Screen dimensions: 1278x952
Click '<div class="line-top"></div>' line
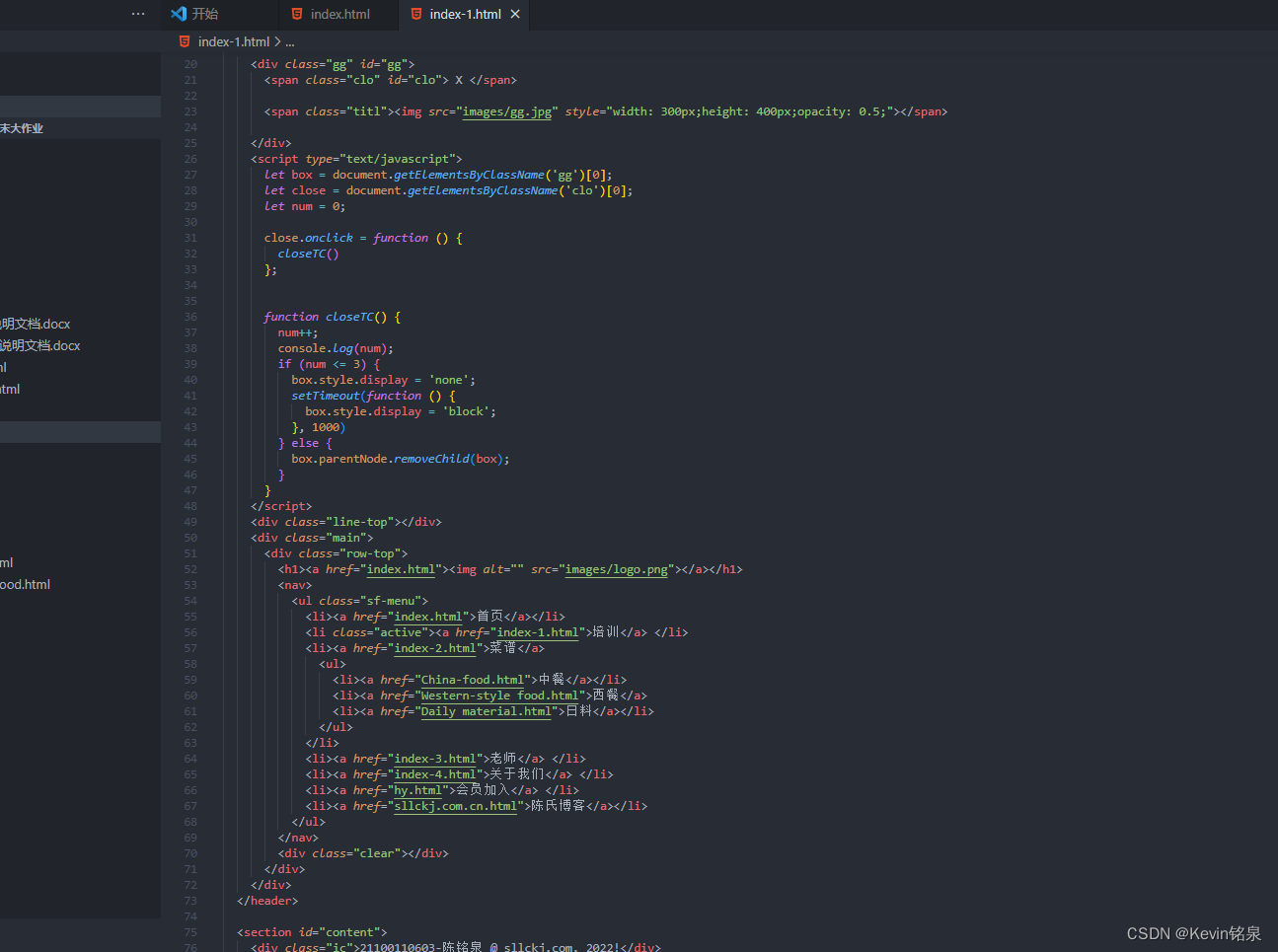346,522
